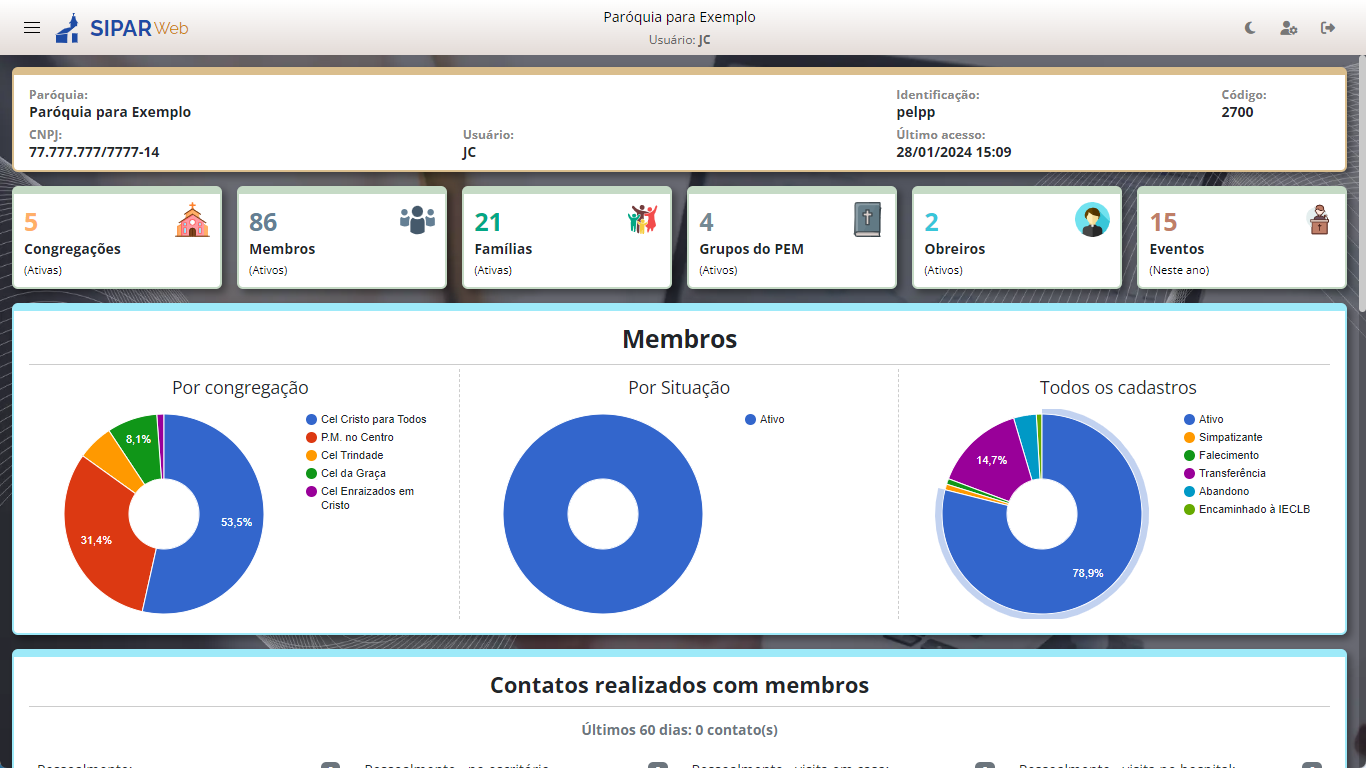
Task: Open user settings icon in header
Action: click(x=1288, y=28)
